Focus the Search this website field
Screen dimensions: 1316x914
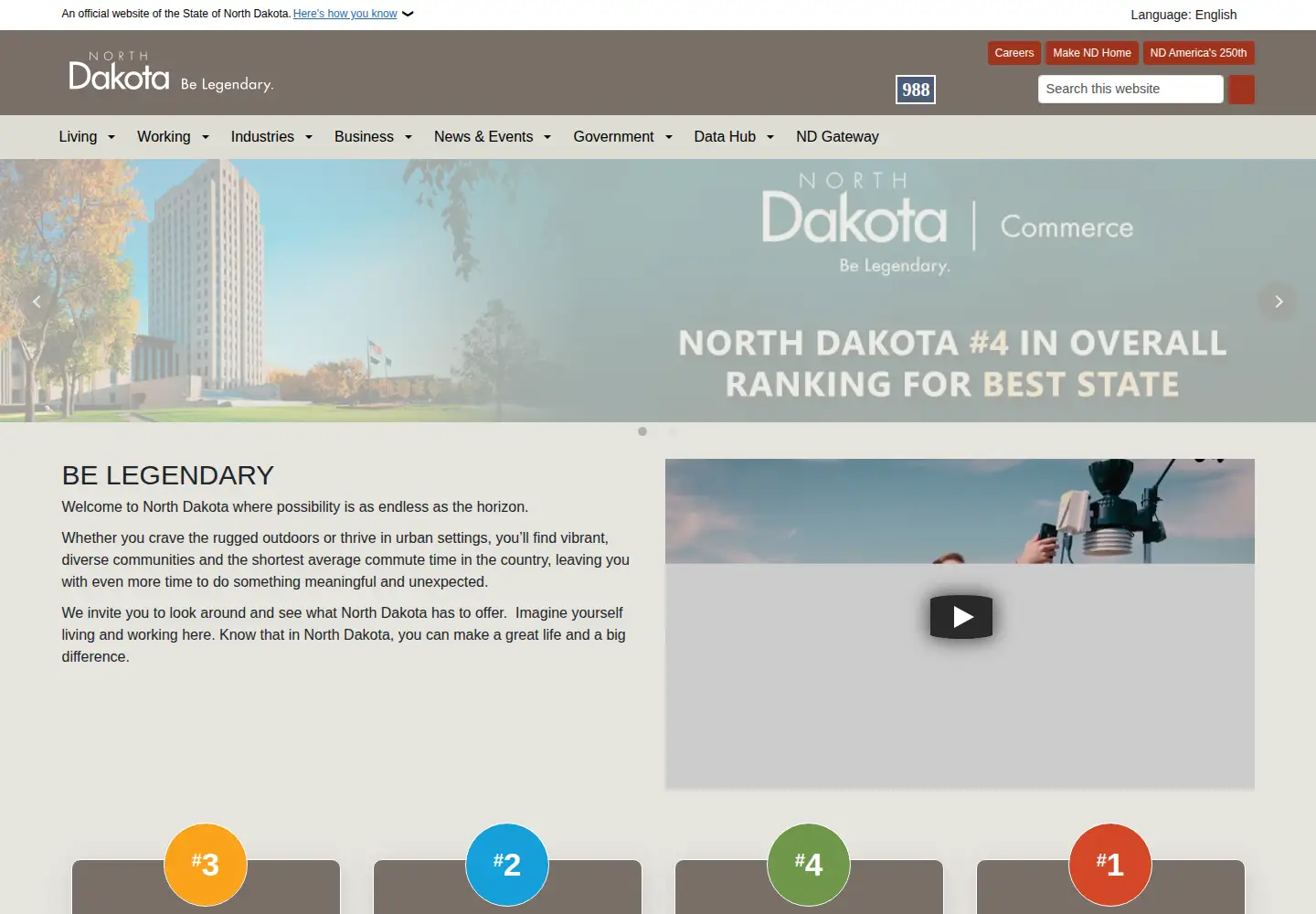(x=1130, y=89)
